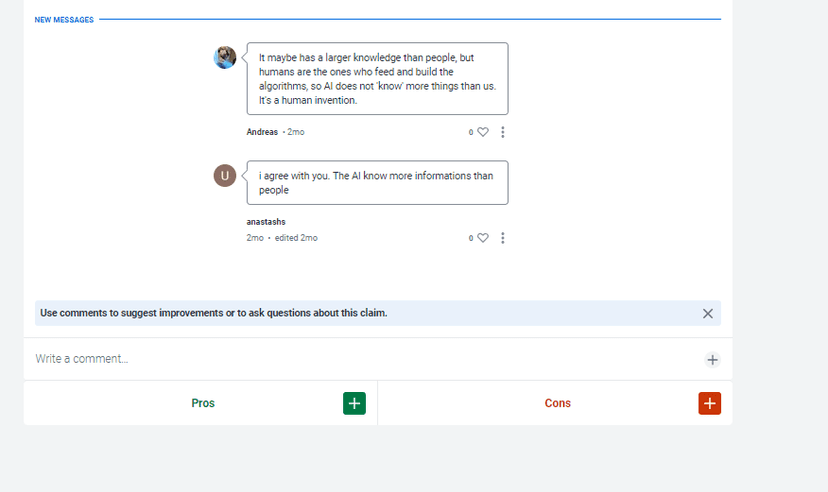828x492 pixels.
Task: Open the Andreas username link
Action: tap(262, 132)
